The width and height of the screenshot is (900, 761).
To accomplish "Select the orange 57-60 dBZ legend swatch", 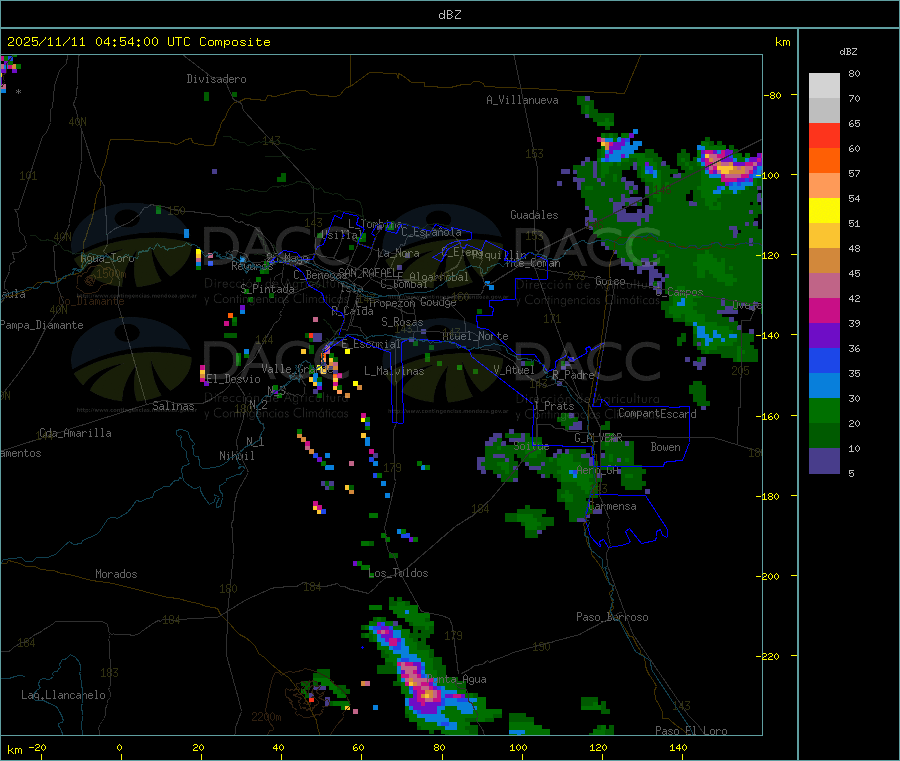I will [824, 161].
